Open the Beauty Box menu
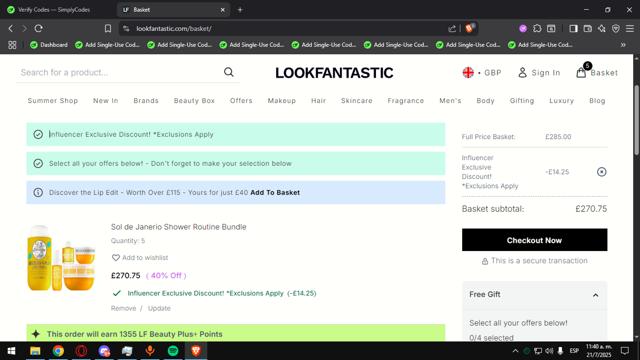The image size is (640, 360). (194, 100)
